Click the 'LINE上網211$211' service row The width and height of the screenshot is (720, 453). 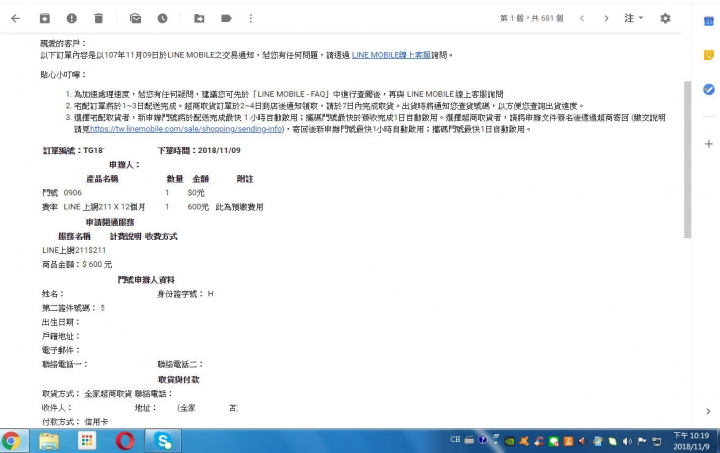(x=74, y=250)
